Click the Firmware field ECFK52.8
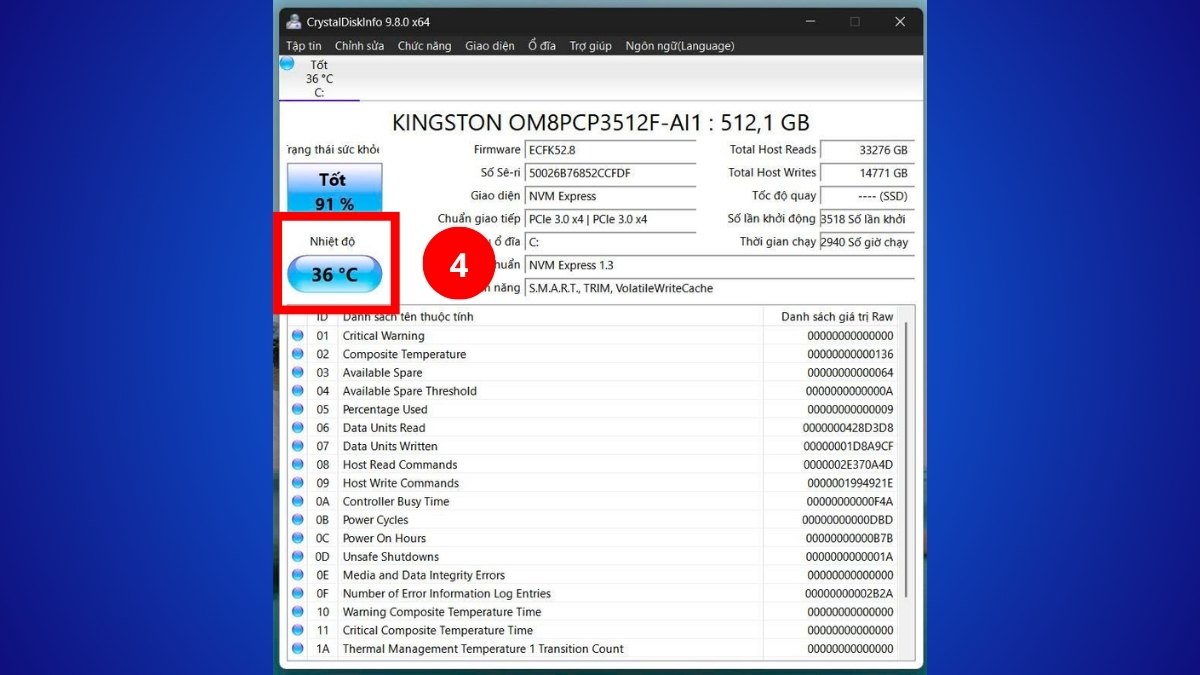Screen dimensions: 1200x675 tap(610, 150)
